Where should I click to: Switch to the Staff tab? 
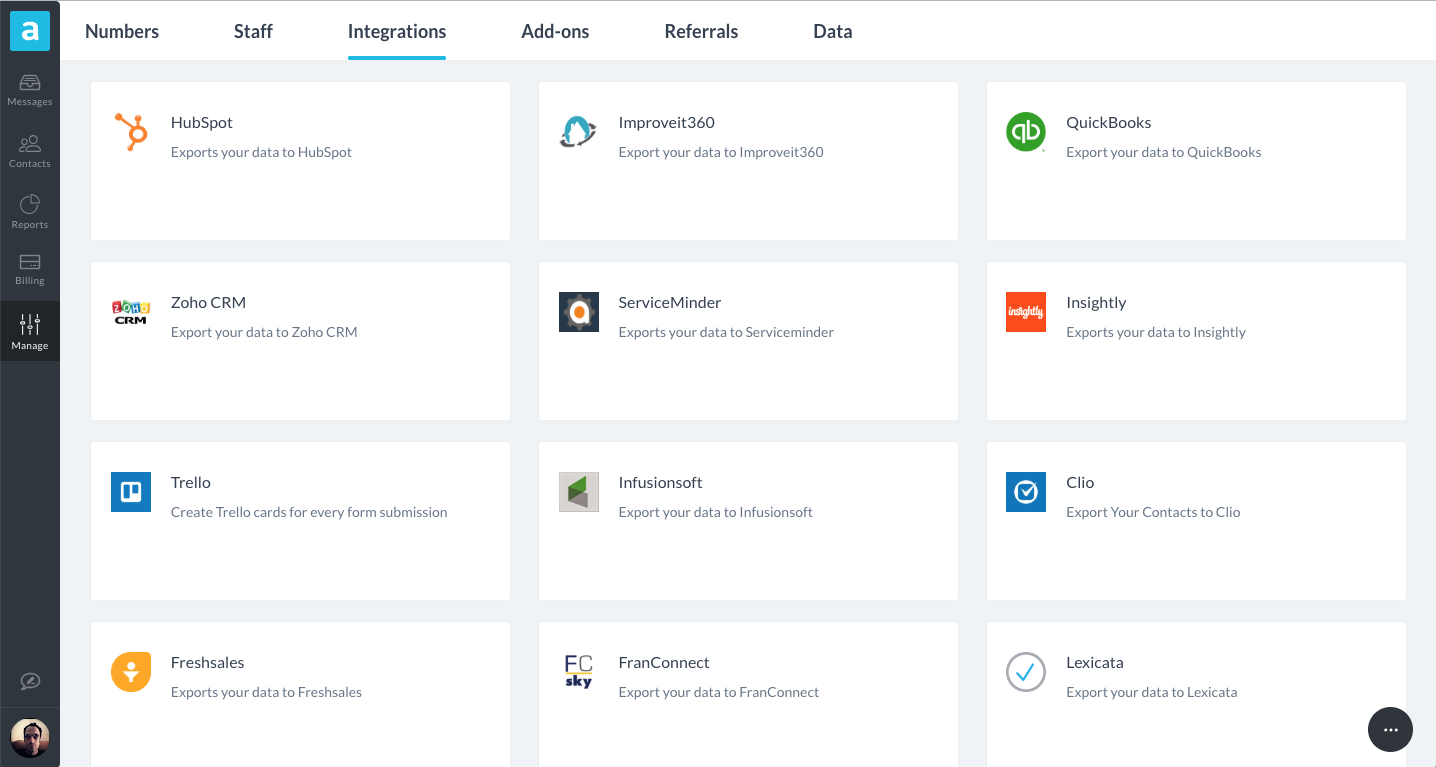(x=253, y=31)
